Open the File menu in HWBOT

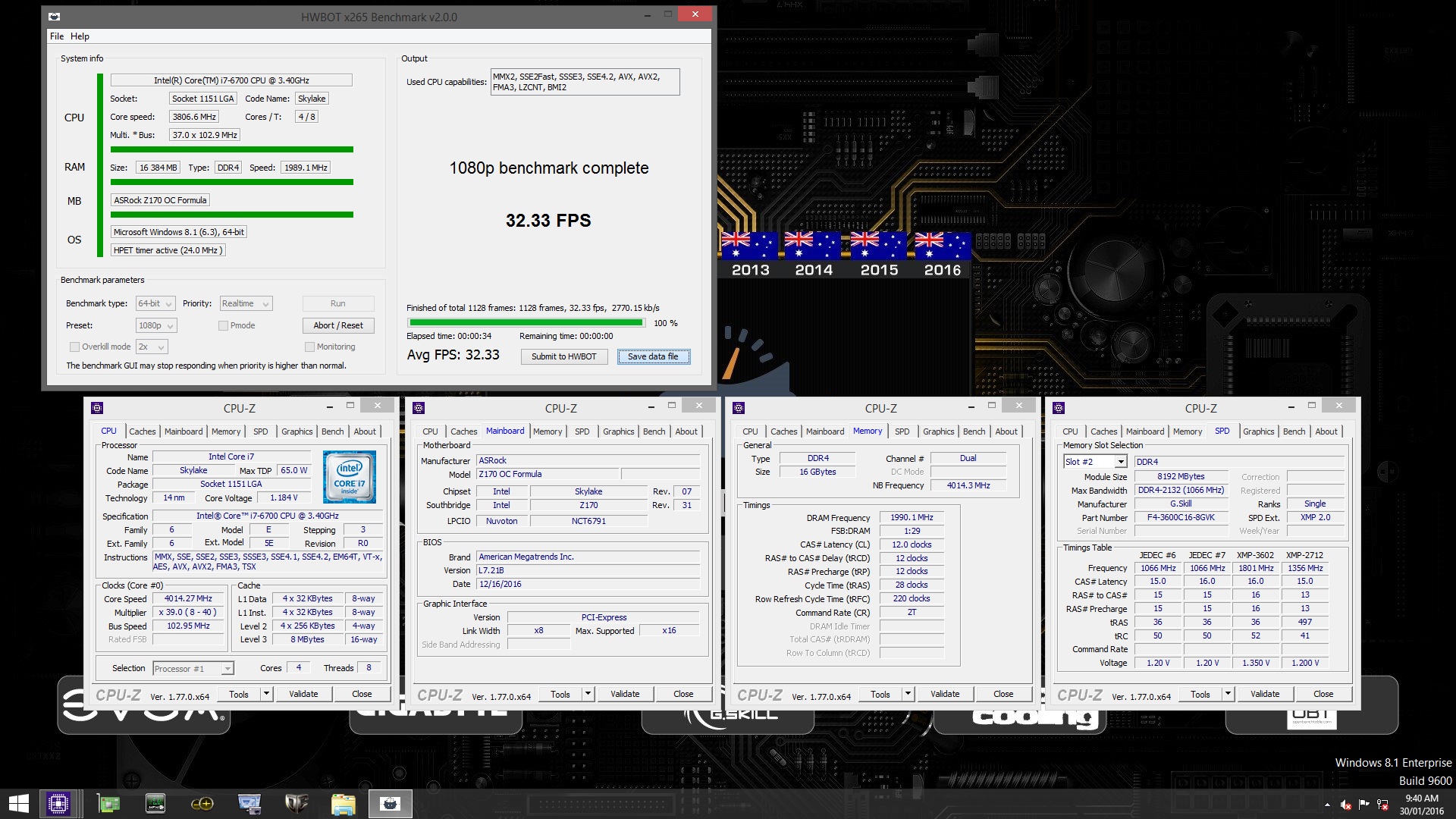coord(57,36)
